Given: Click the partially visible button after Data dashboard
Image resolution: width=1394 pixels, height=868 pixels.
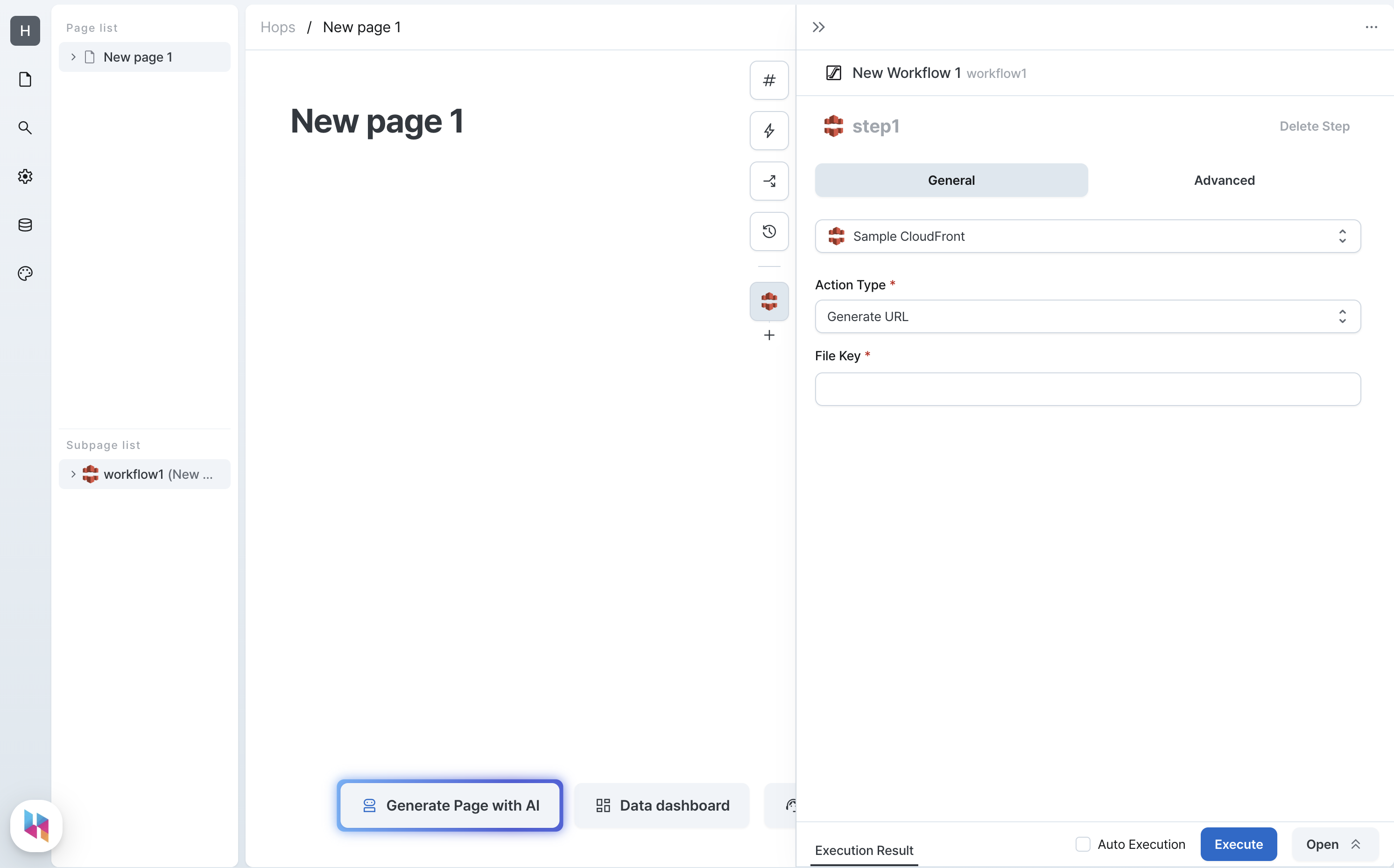Looking at the screenshot, I should click(x=780, y=805).
